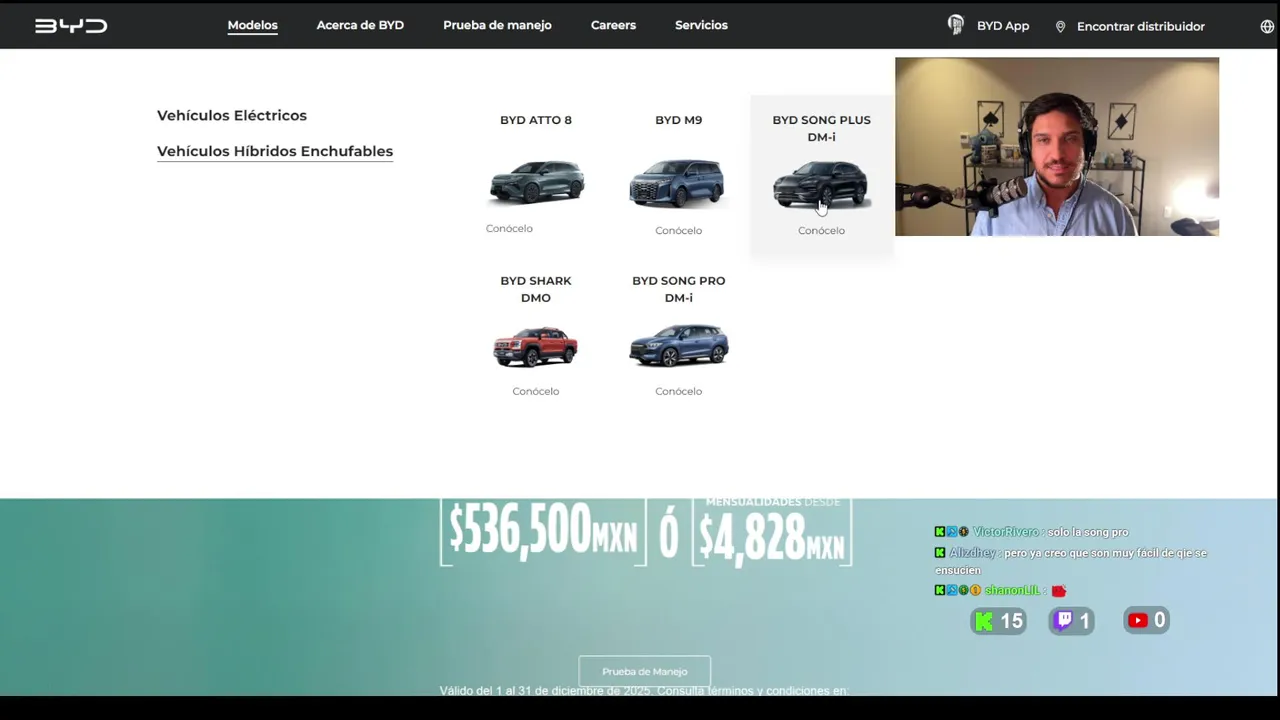
Task: Click the BYD logo in header
Action: pos(71,25)
